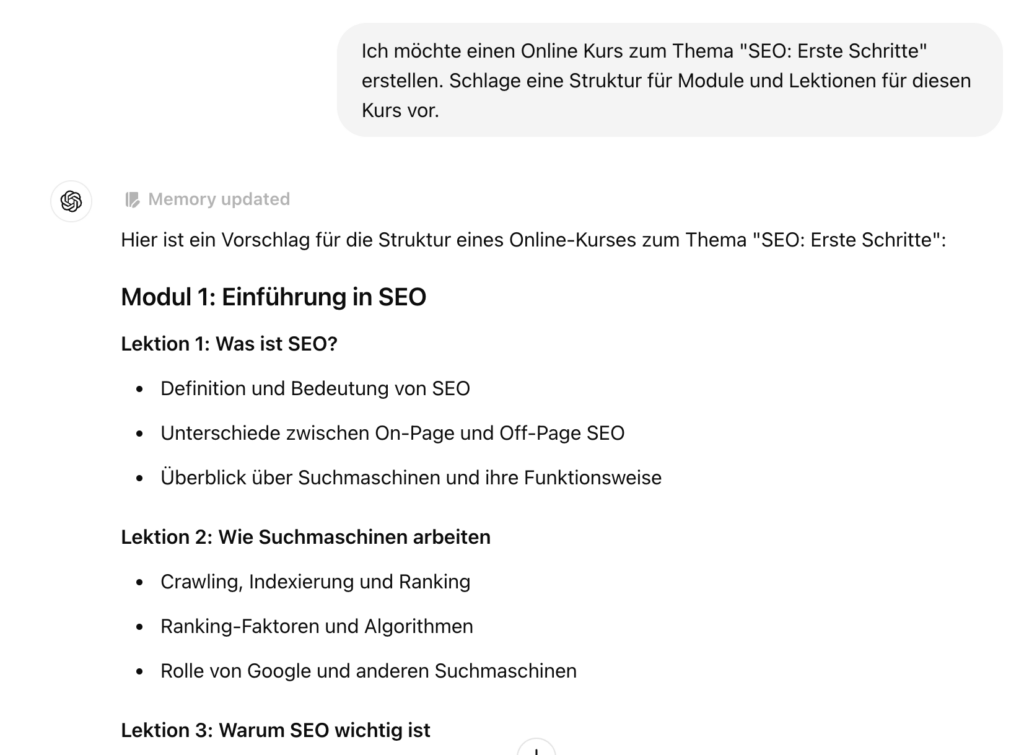The height and width of the screenshot is (755, 1024).
Task: Click bullet "Definition und Bedeutung von SEO"
Action: pyautogui.click(x=315, y=388)
